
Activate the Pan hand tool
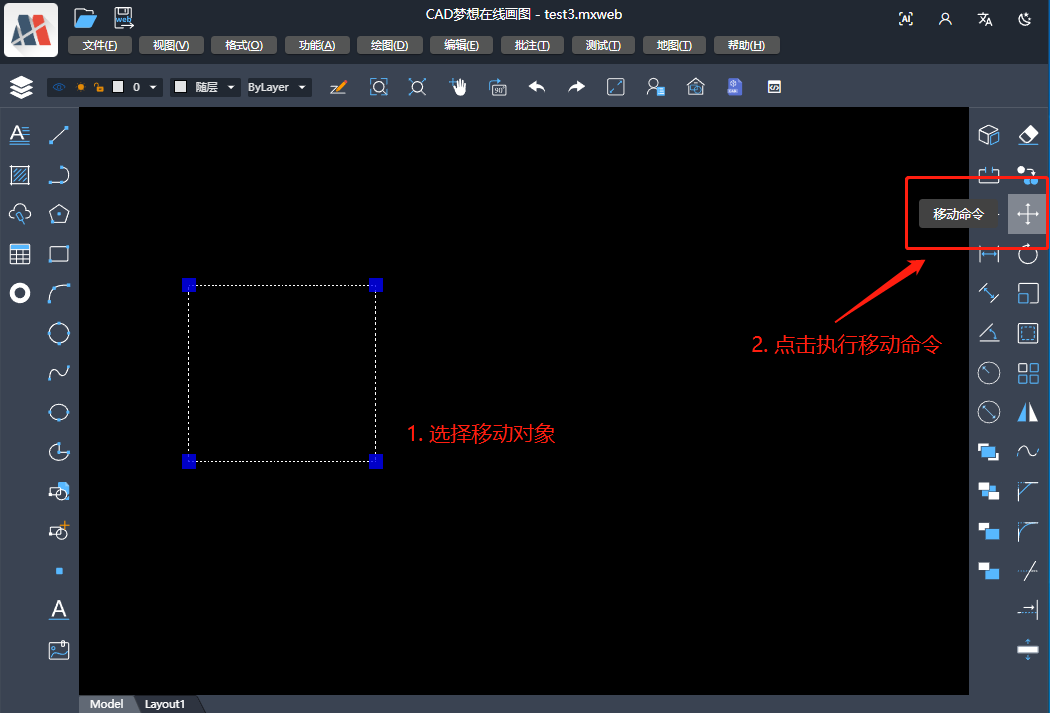(458, 87)
